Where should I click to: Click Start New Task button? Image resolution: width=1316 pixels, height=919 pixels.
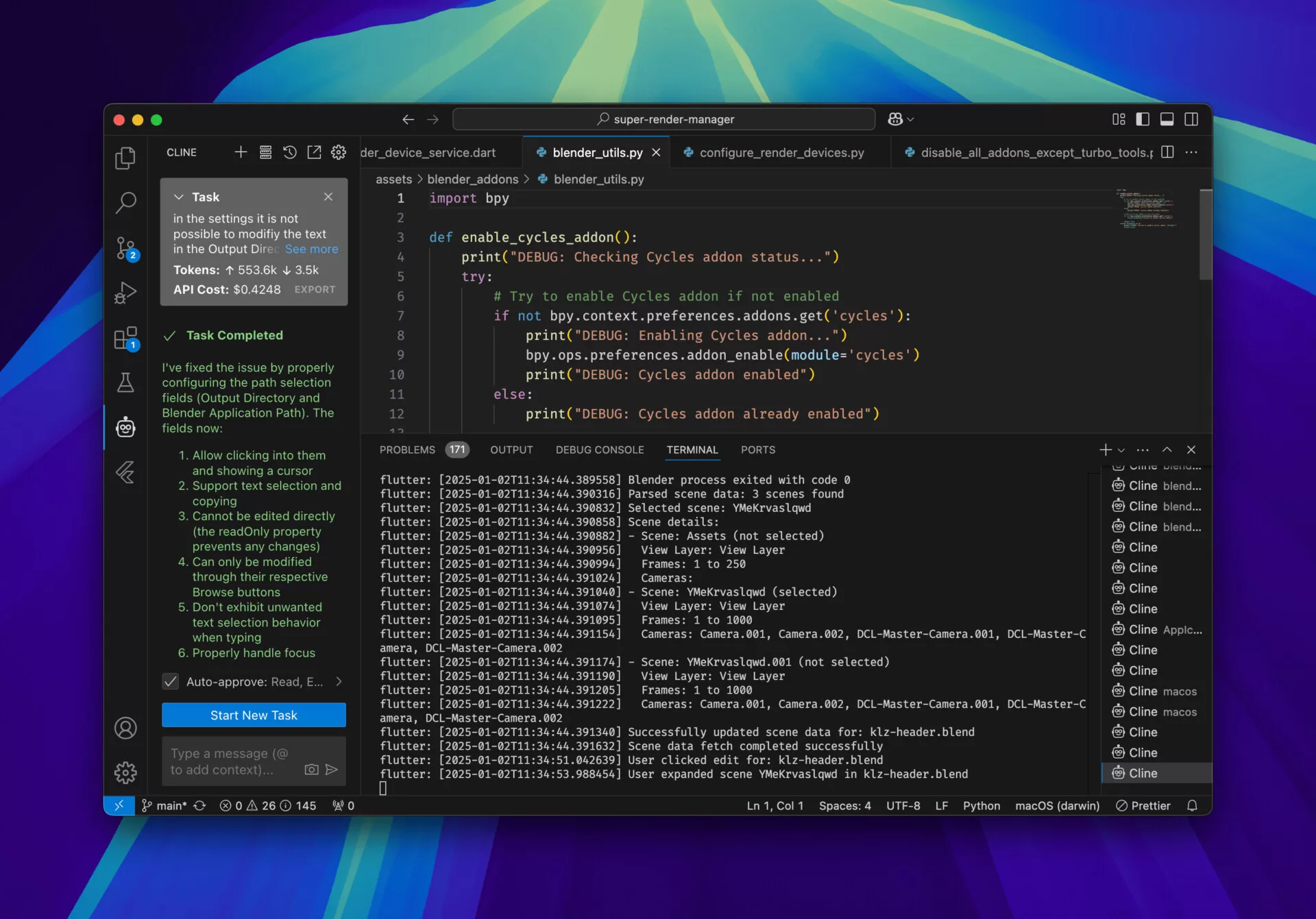click(254, 715)
